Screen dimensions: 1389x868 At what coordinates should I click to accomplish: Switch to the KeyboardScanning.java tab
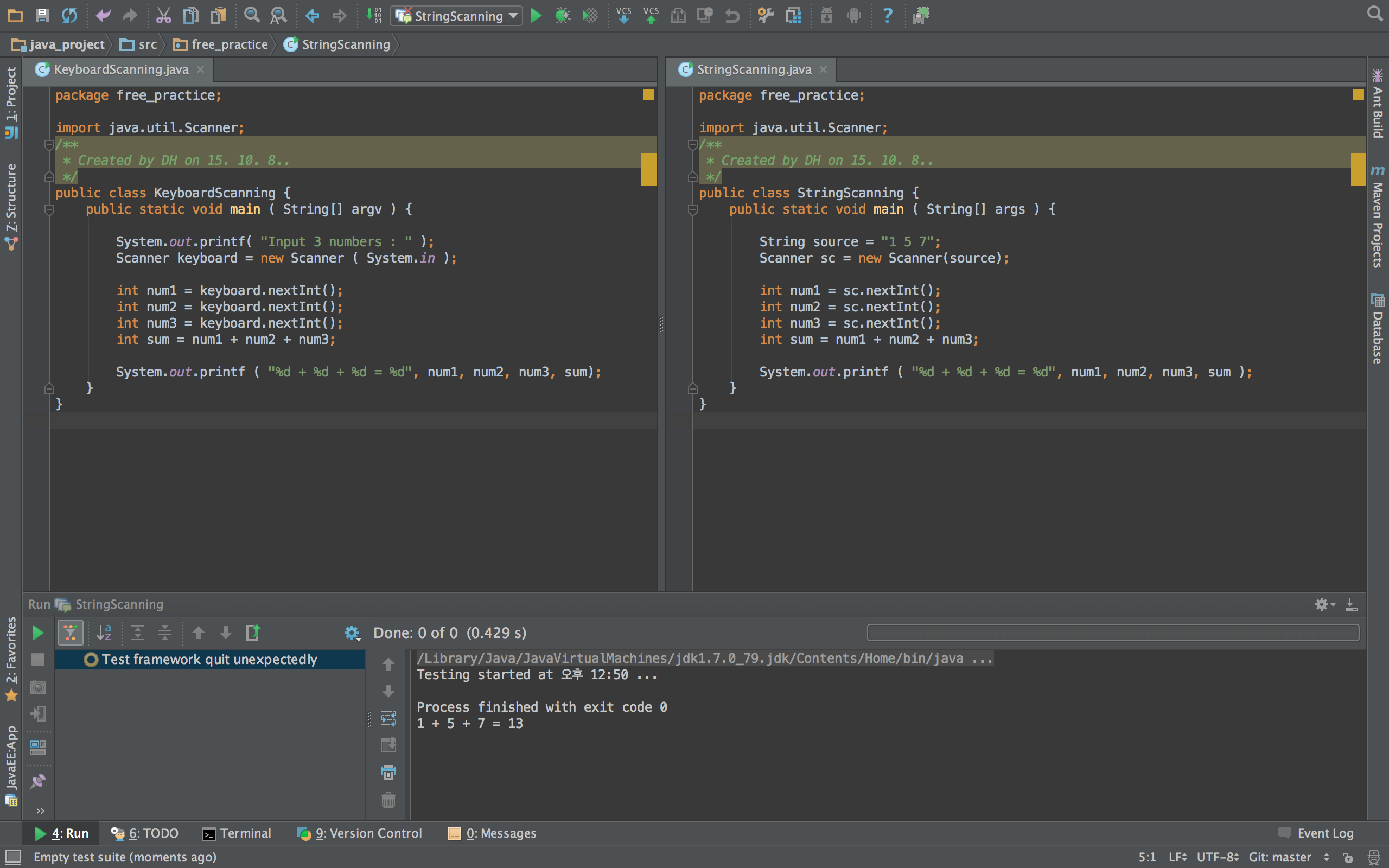point(120,69)
